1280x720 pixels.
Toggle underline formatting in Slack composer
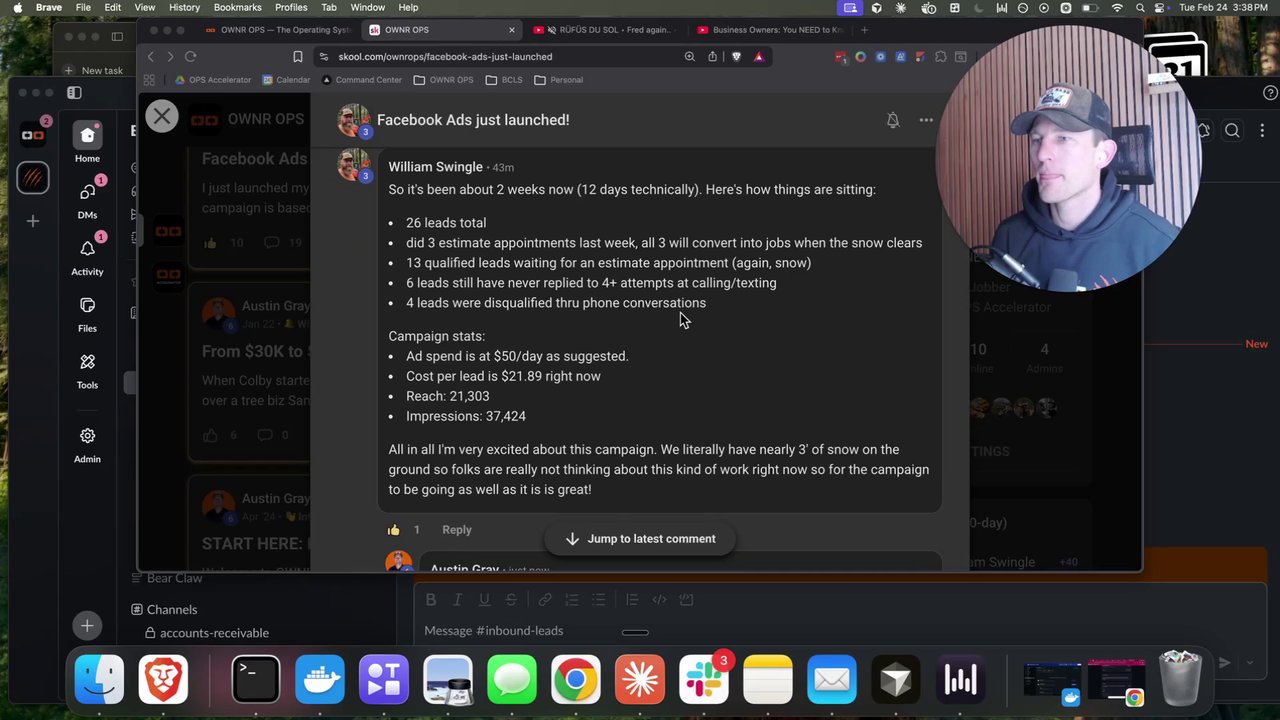click(484, 600)
